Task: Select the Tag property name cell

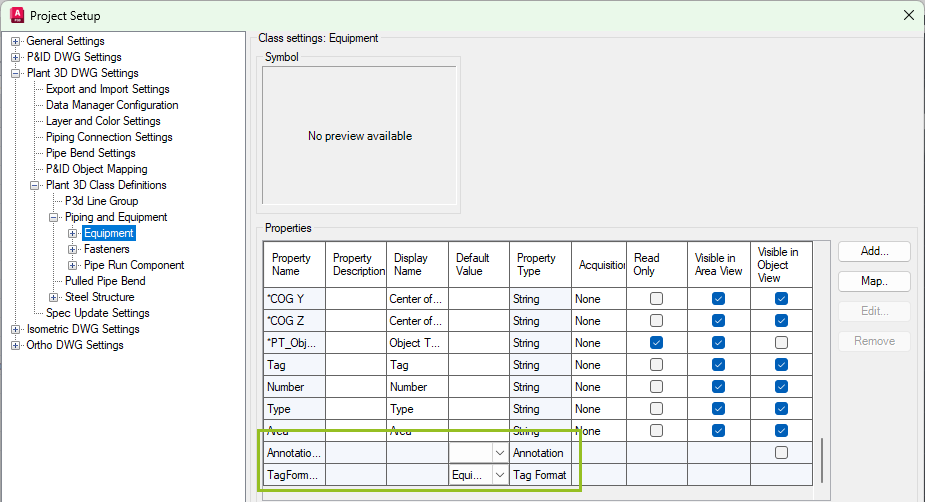Action: [x=294, y=365]
